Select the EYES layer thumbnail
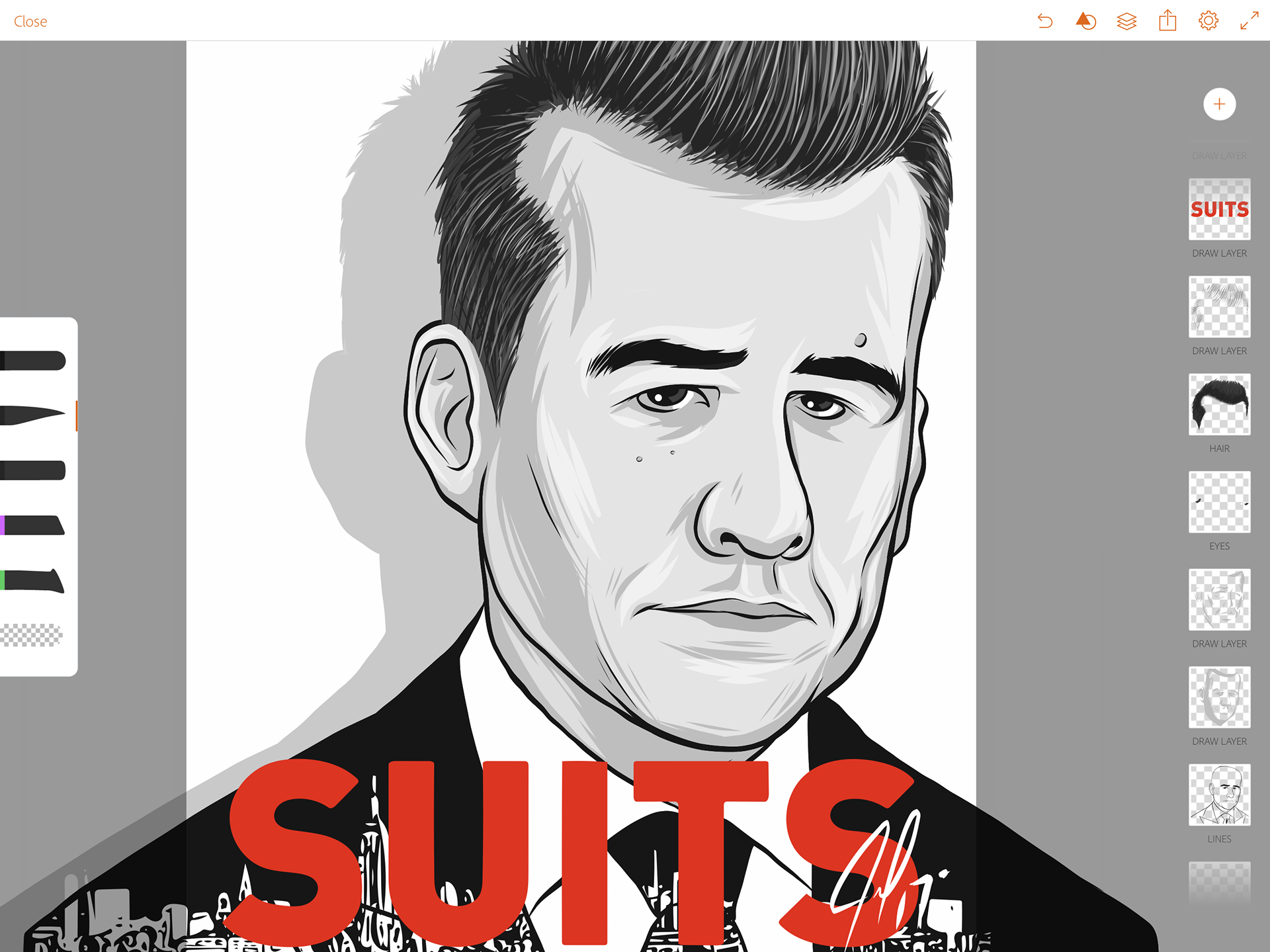Image resolution: width=1270 pixels, height=952 pixels. point(1220,502)
